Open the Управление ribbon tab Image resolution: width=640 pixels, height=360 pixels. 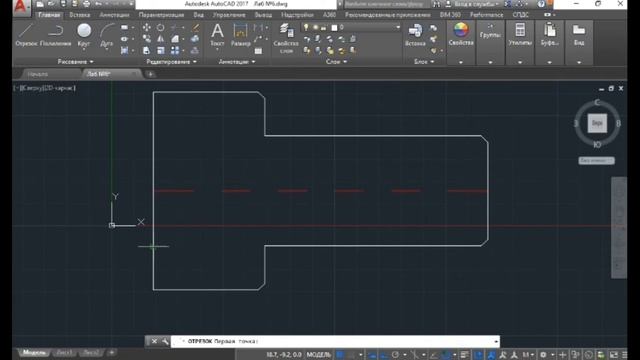click(x=229, y=15)
